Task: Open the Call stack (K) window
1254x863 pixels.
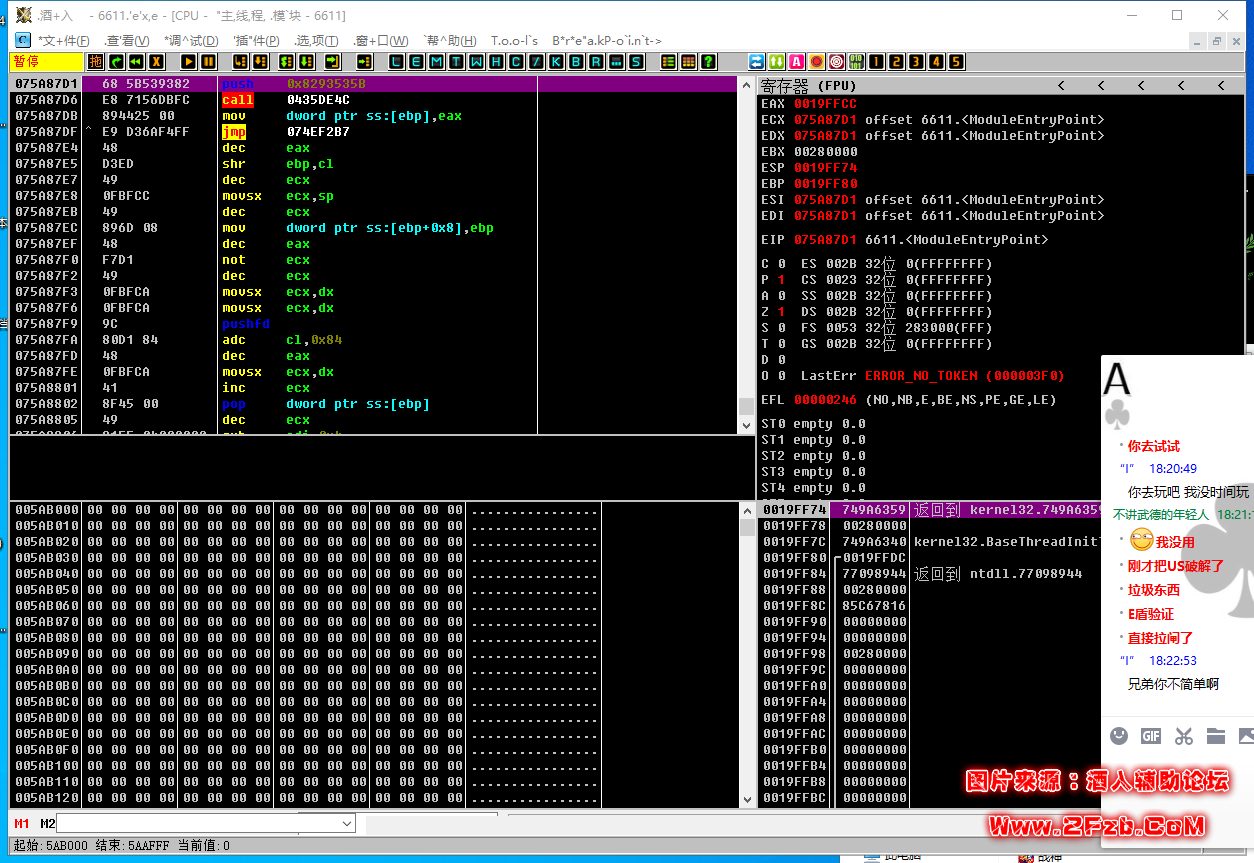Action: coord(556,62)
